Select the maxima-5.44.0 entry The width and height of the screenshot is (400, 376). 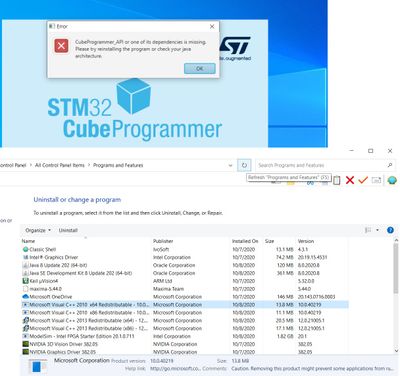coord(45,289)
